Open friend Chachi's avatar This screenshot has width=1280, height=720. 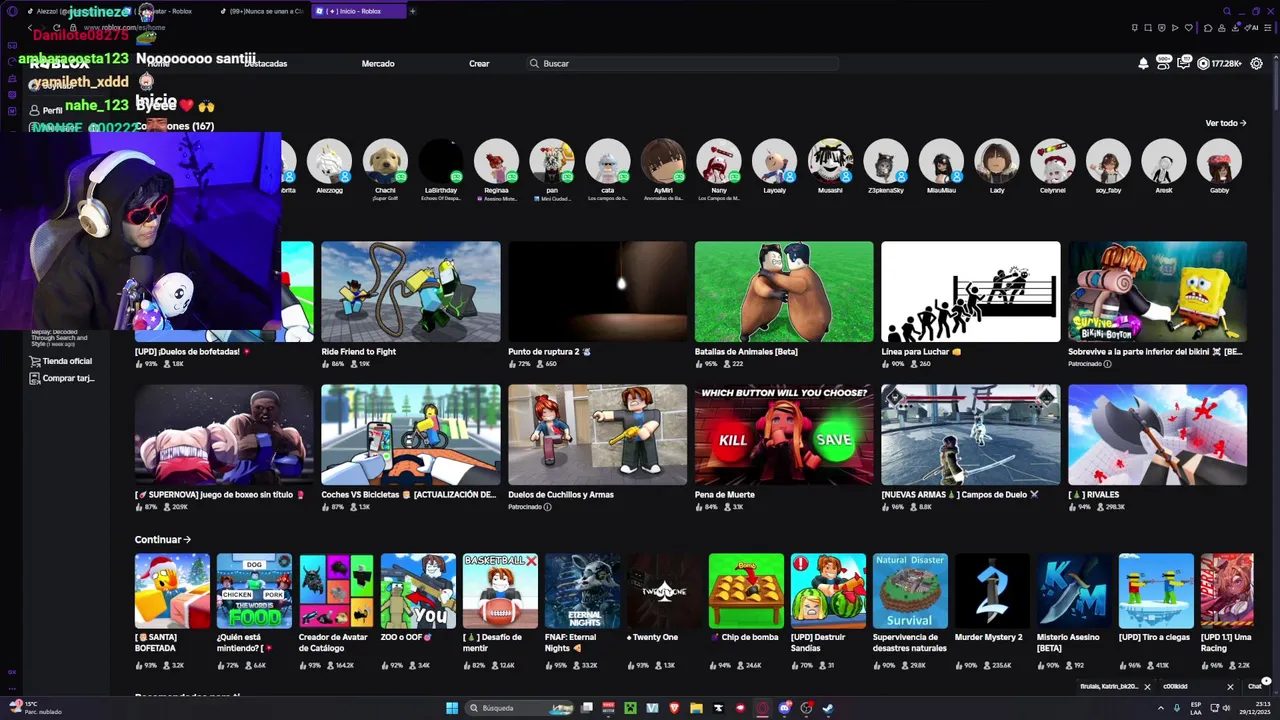tap(385, 161)
